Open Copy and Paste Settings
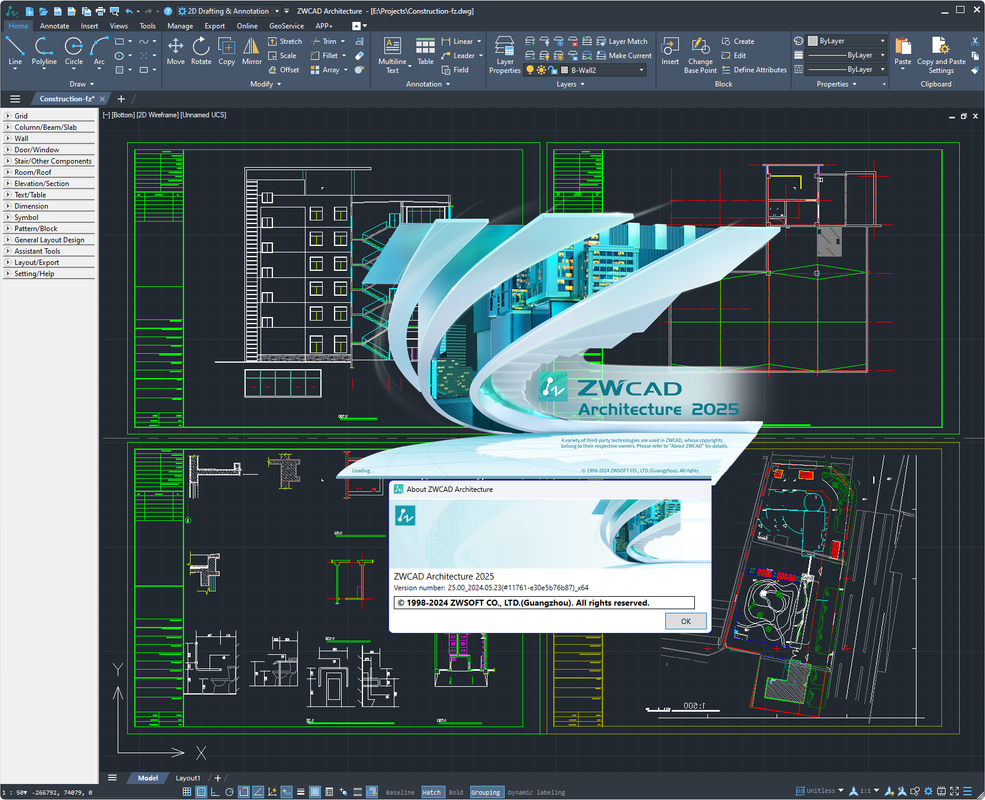Image resolution: width=985 pixels, height=800 pixels. point(941,55)
